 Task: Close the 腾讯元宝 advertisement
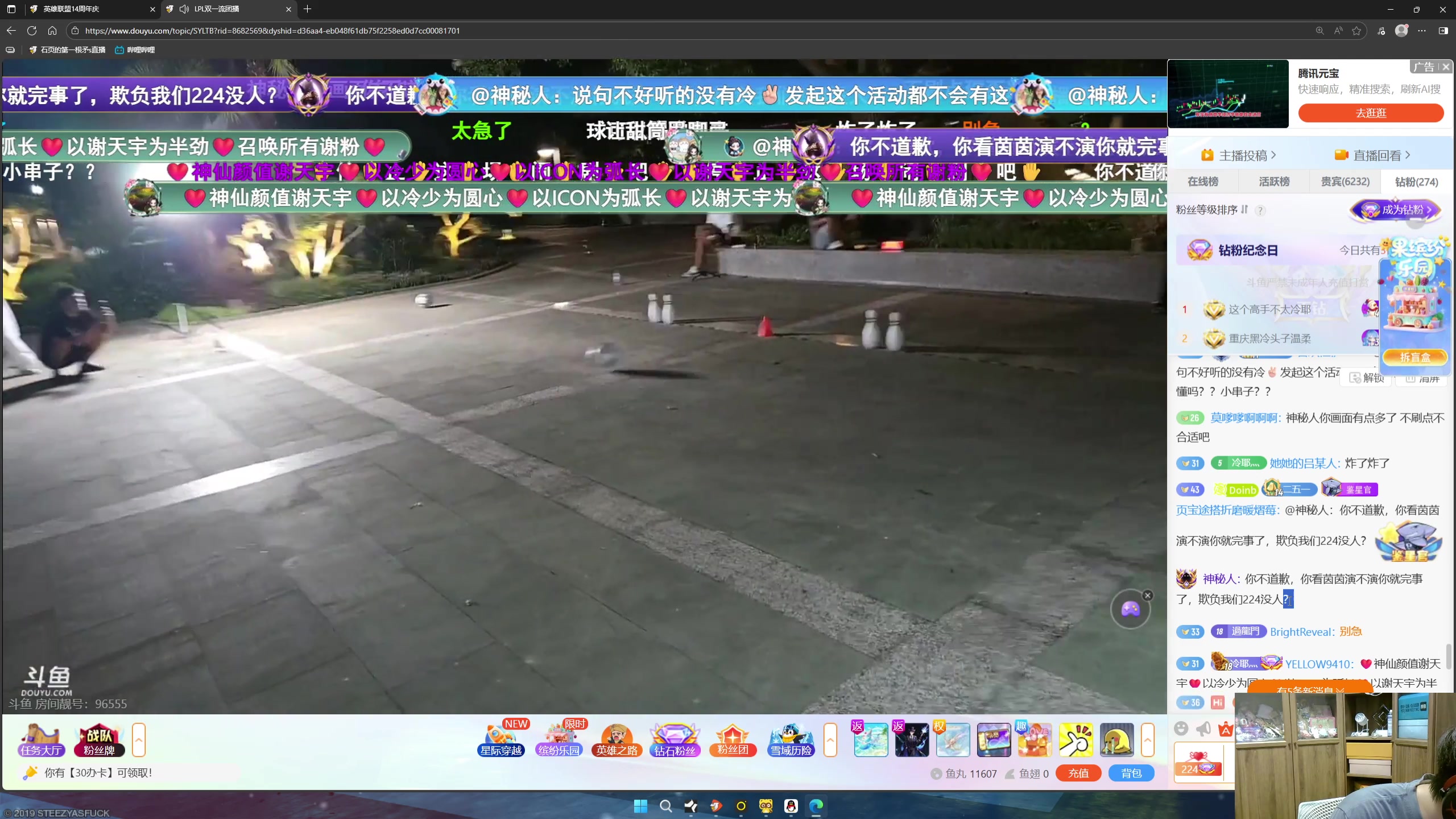coord(1446,67)
